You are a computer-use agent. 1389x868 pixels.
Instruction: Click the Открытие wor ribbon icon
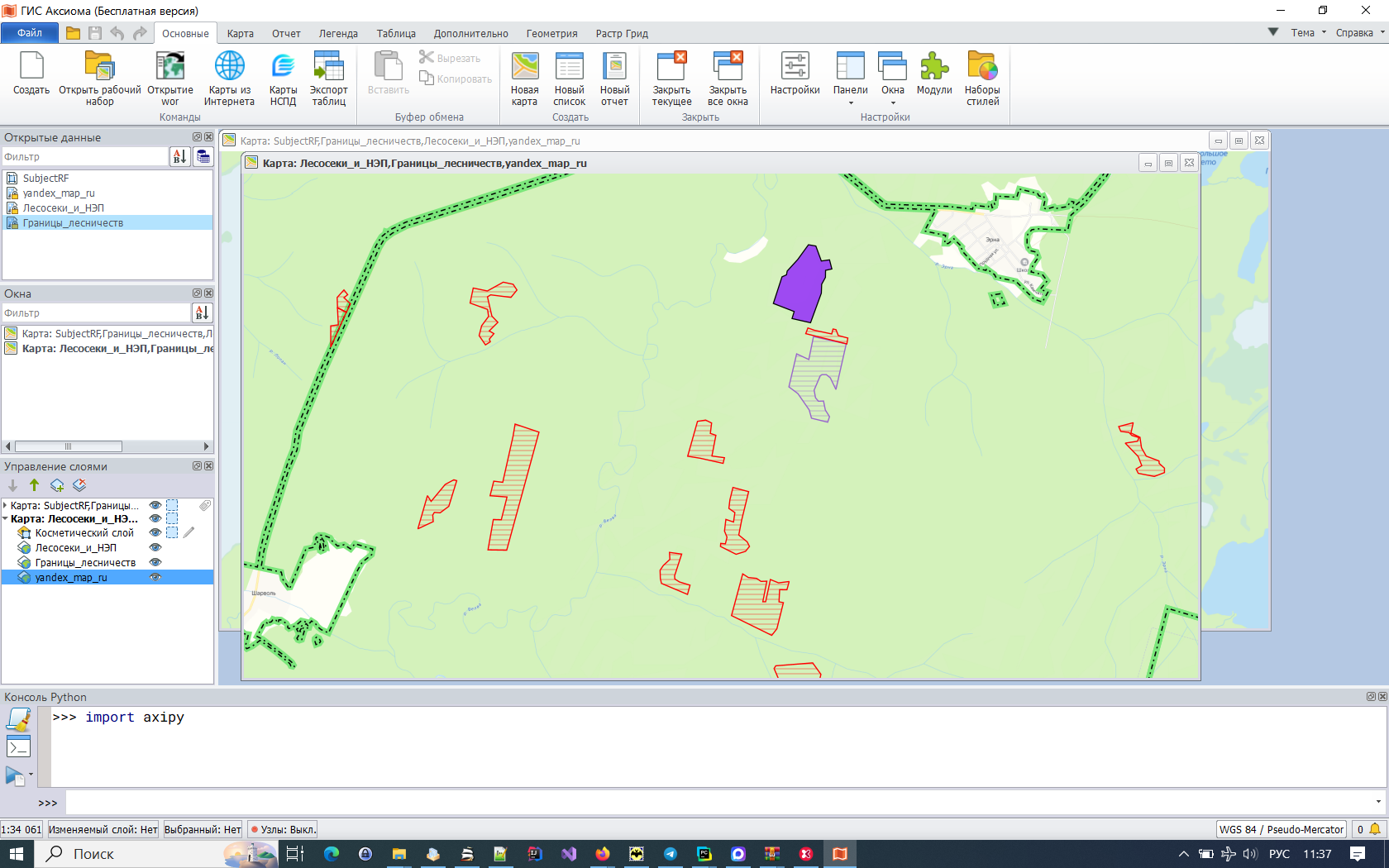pos(170,78)
